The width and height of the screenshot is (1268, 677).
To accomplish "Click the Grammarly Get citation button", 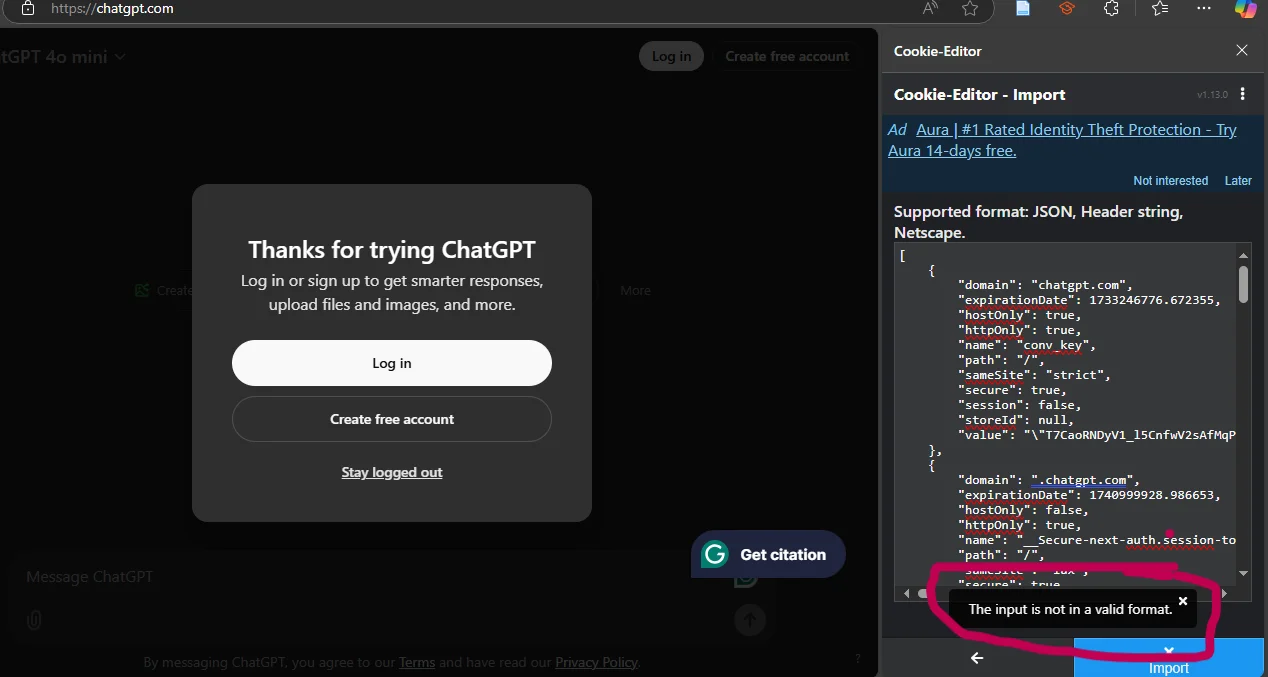I will pos(768,554).
